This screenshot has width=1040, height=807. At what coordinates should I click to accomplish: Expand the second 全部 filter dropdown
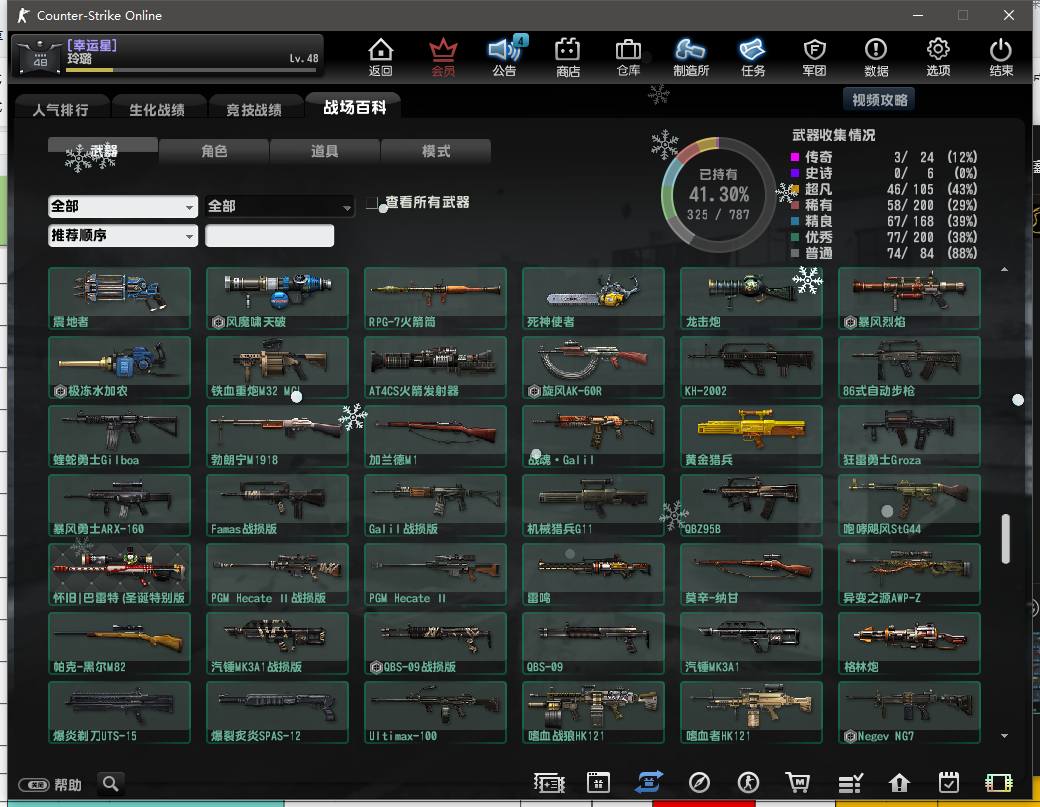pos(280,206)
